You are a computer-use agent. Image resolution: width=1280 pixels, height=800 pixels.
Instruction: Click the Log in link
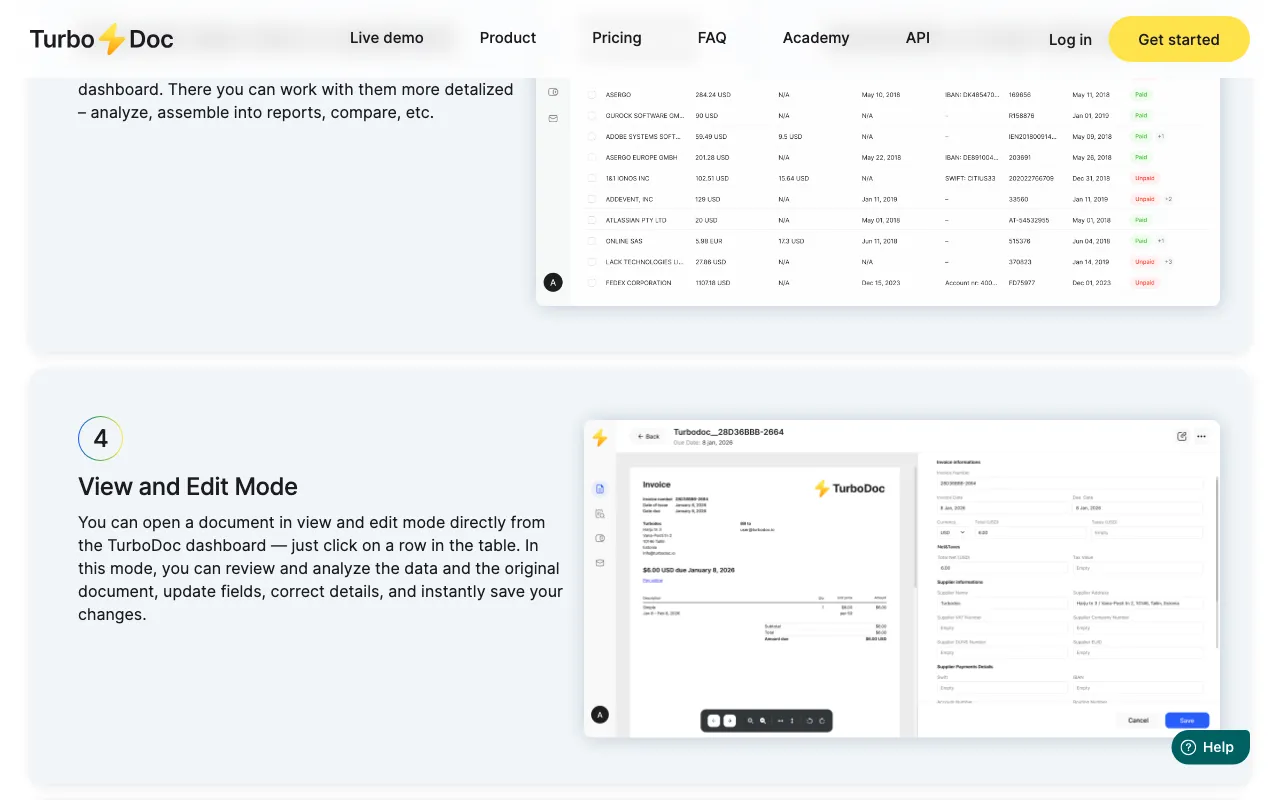tap(1070, 40)
